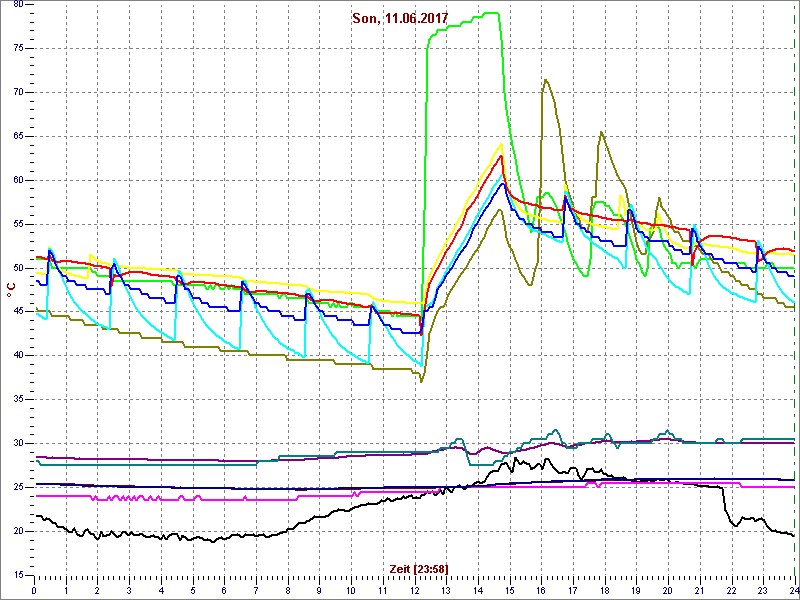800x600 pixels.
Task: Click hour 7 on the time axis
Action: (x=256, y=591)
